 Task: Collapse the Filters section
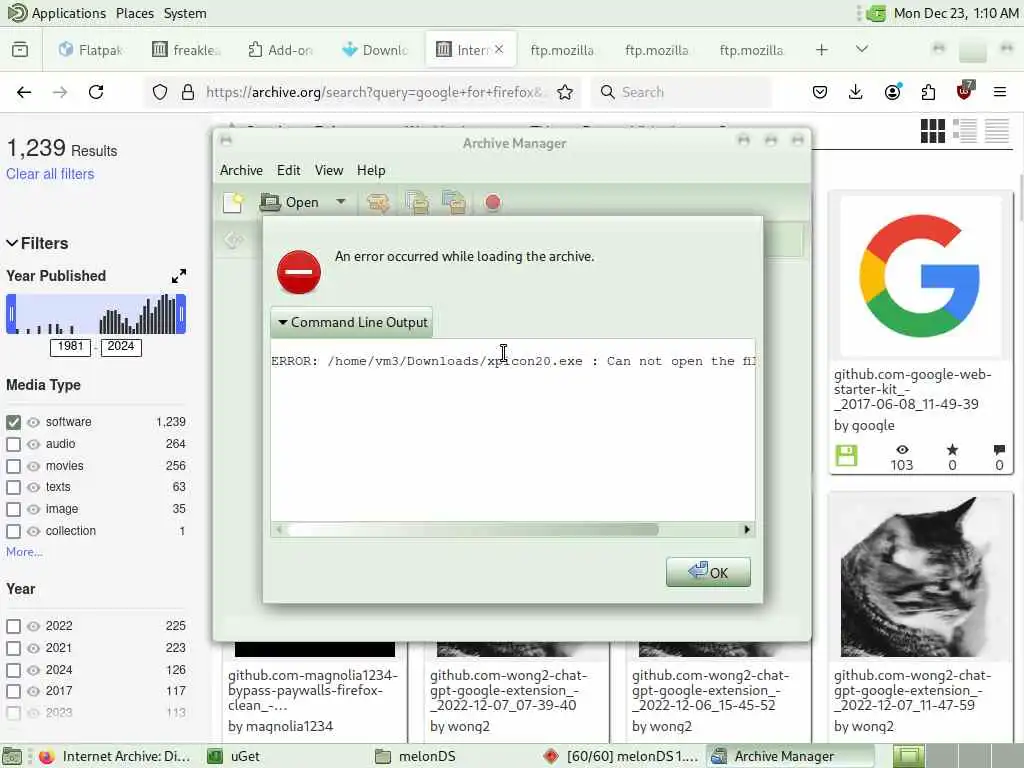pos(37,243)
